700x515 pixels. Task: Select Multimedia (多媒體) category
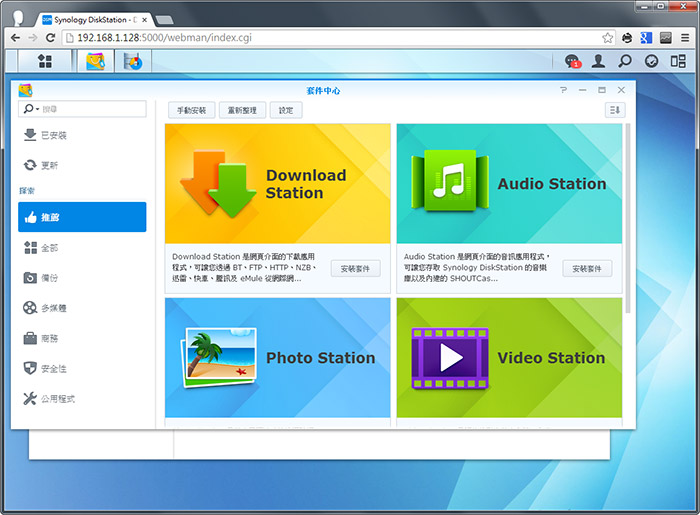pyautogui.click(x=82, y=308)
